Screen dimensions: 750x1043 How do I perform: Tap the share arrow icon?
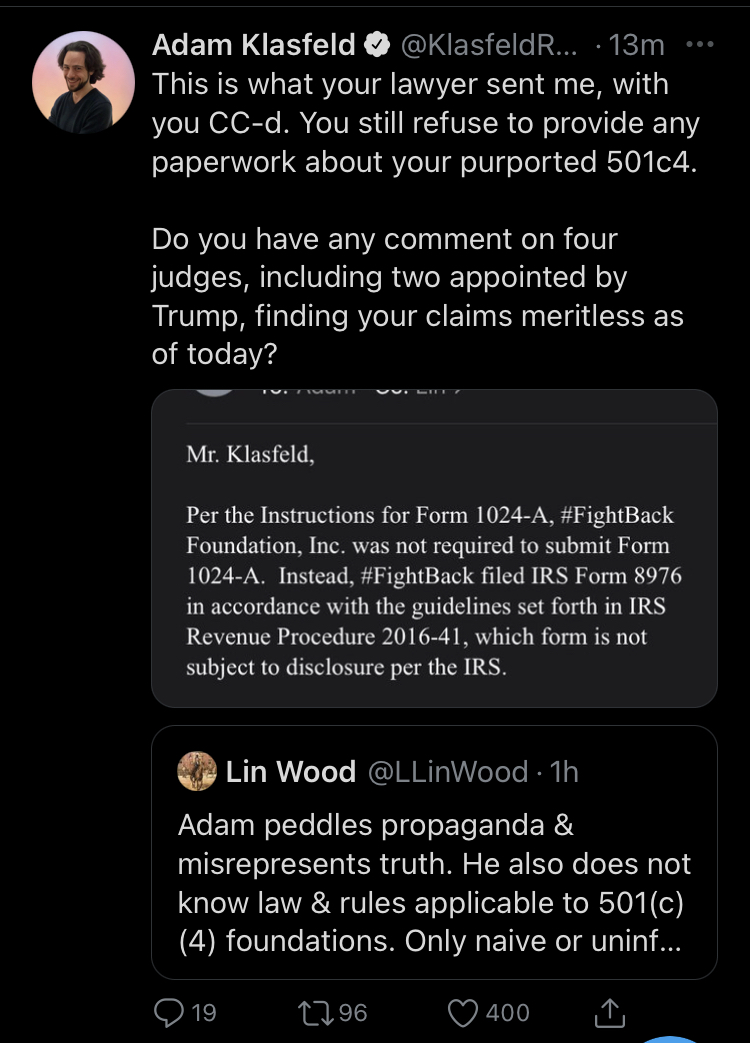(x=608, y=1013)
